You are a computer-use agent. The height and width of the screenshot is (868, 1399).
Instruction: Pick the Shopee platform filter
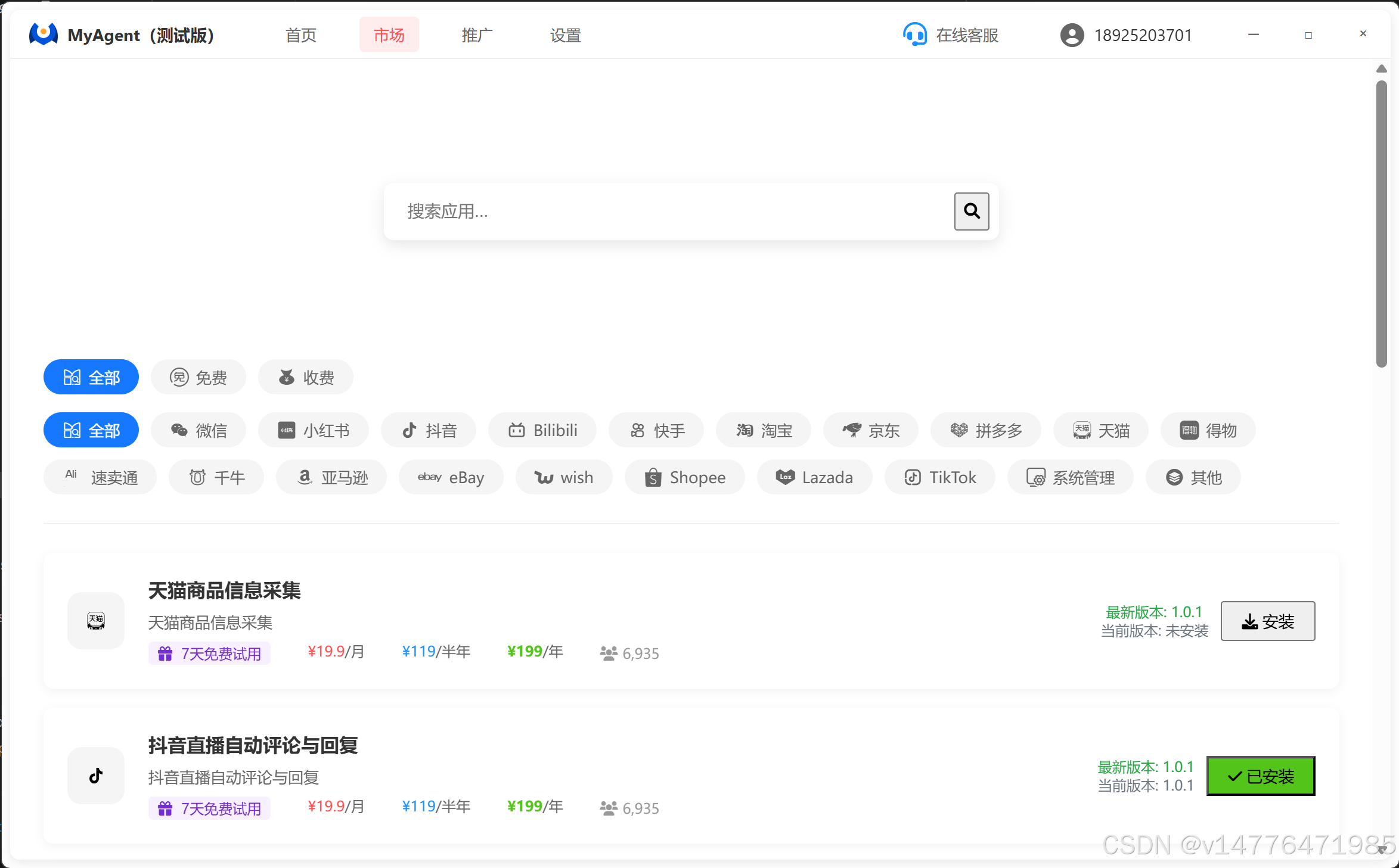pyautogui.click(x=685, y=477)
